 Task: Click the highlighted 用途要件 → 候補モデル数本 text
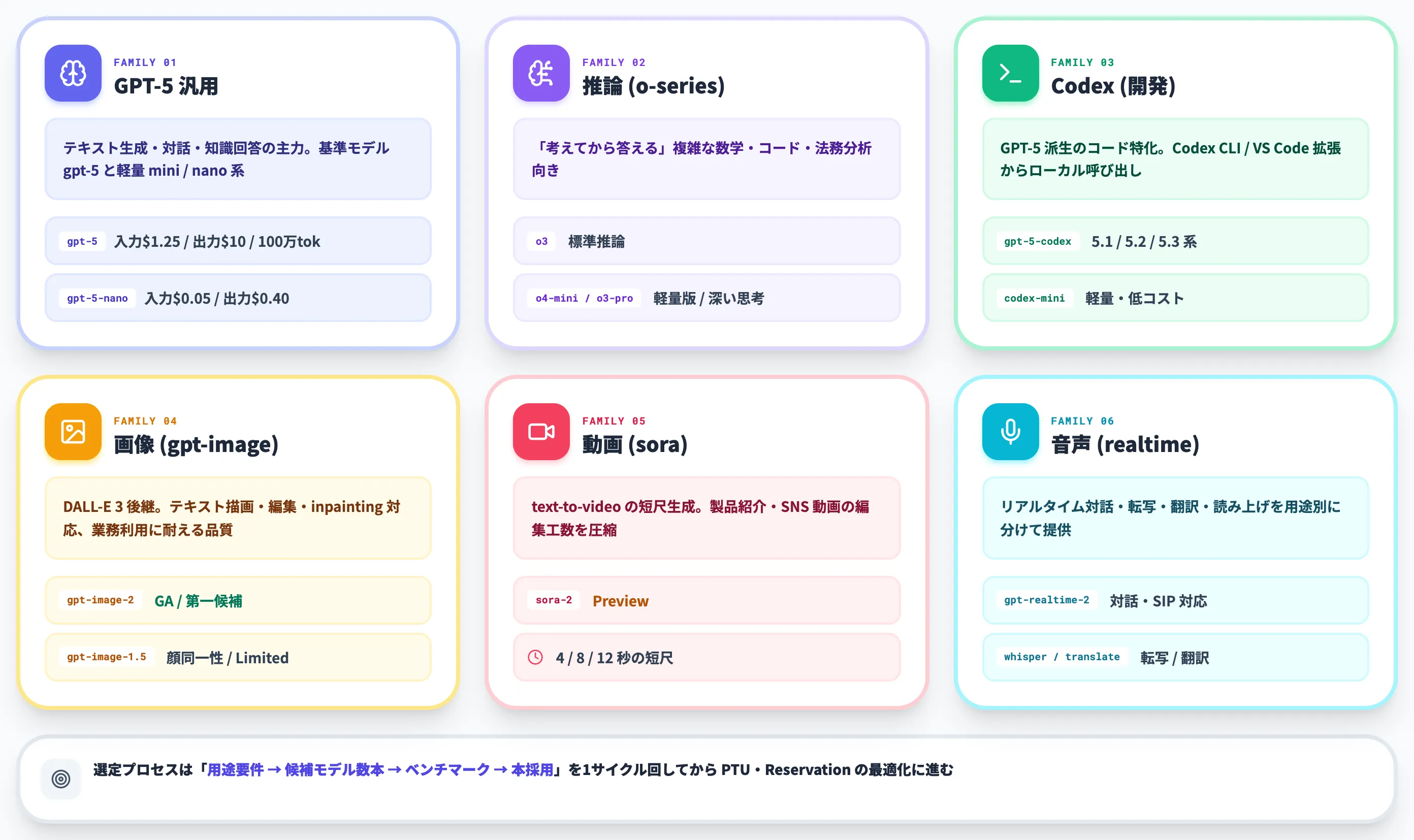tap(296, 770)
